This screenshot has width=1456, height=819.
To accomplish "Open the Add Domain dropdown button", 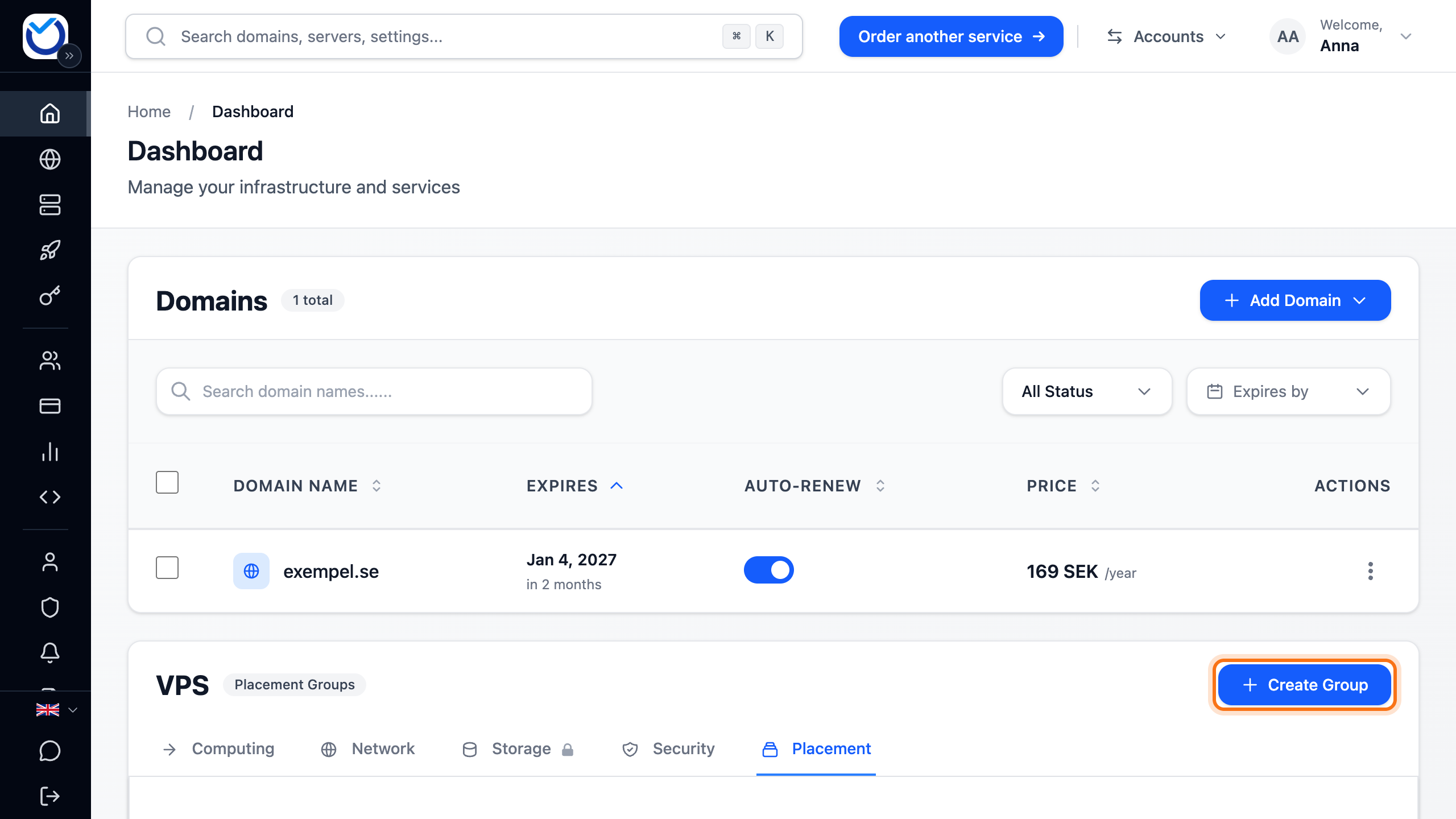I will (x=1295, y=300).
